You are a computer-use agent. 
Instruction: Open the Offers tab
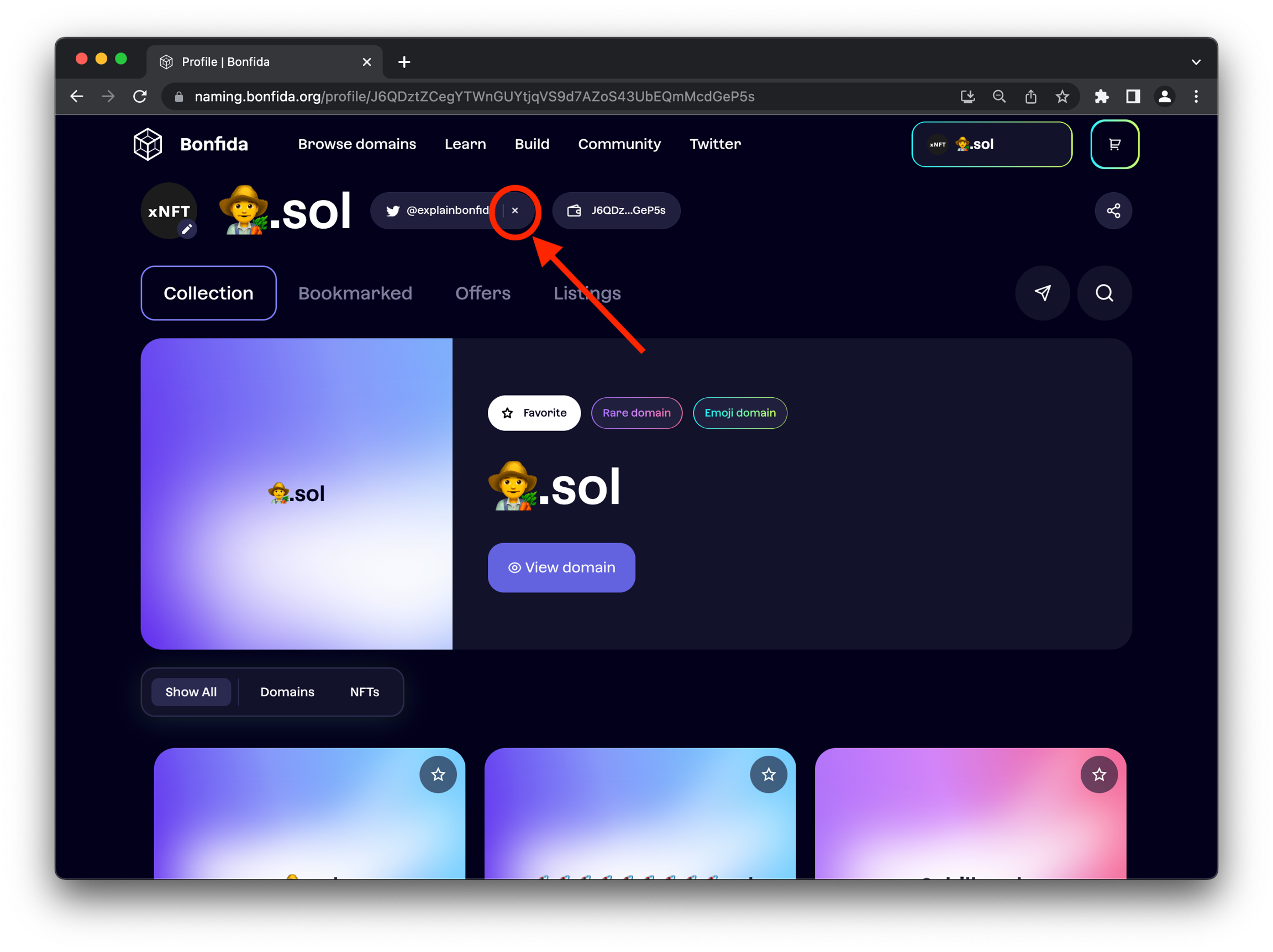point(482,293)
